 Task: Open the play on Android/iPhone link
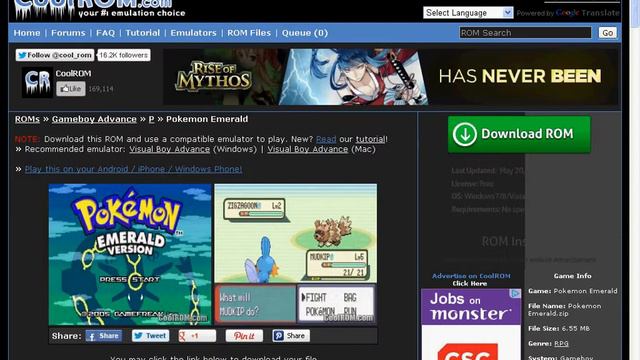pos(133,169)
